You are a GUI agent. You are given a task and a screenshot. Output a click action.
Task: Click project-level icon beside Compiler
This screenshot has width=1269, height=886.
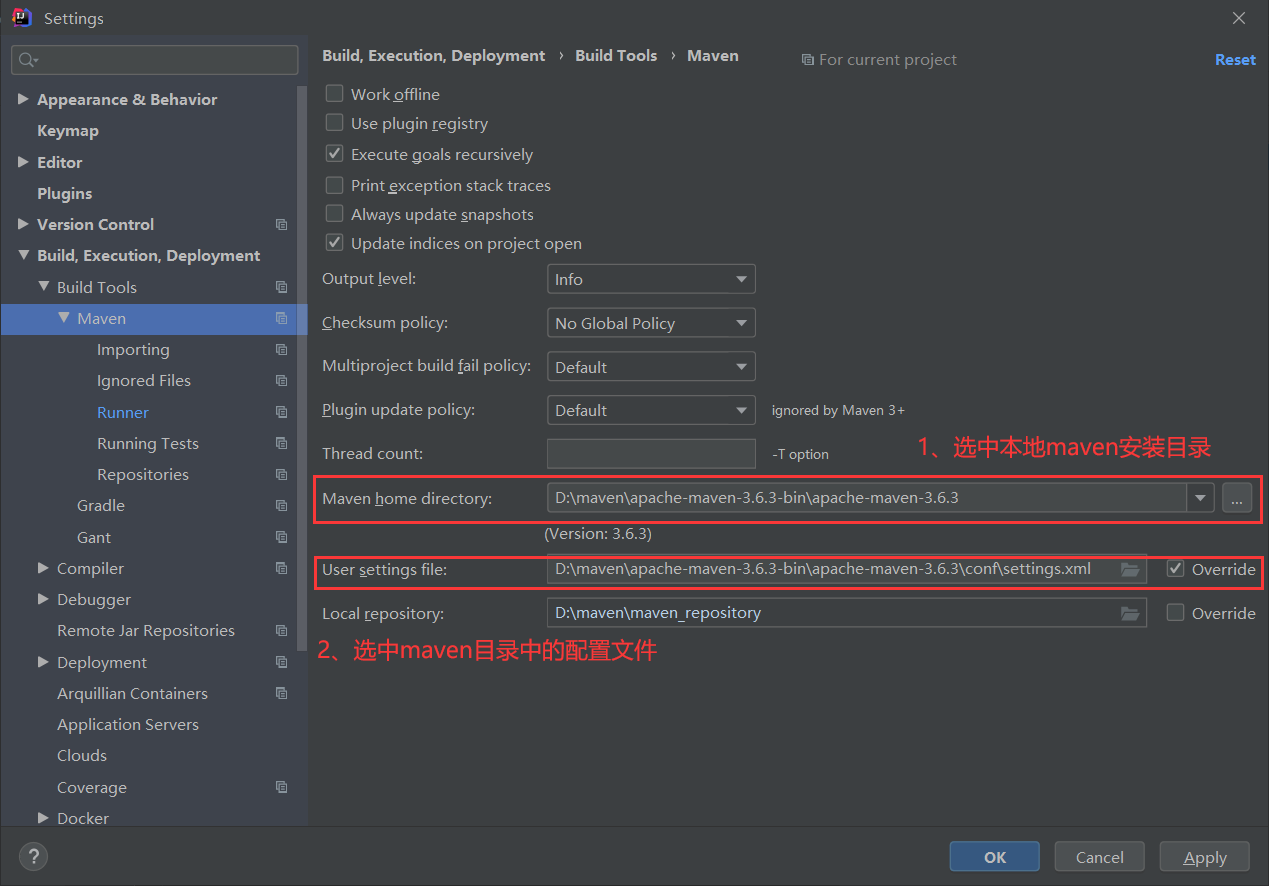click(281, 568)
